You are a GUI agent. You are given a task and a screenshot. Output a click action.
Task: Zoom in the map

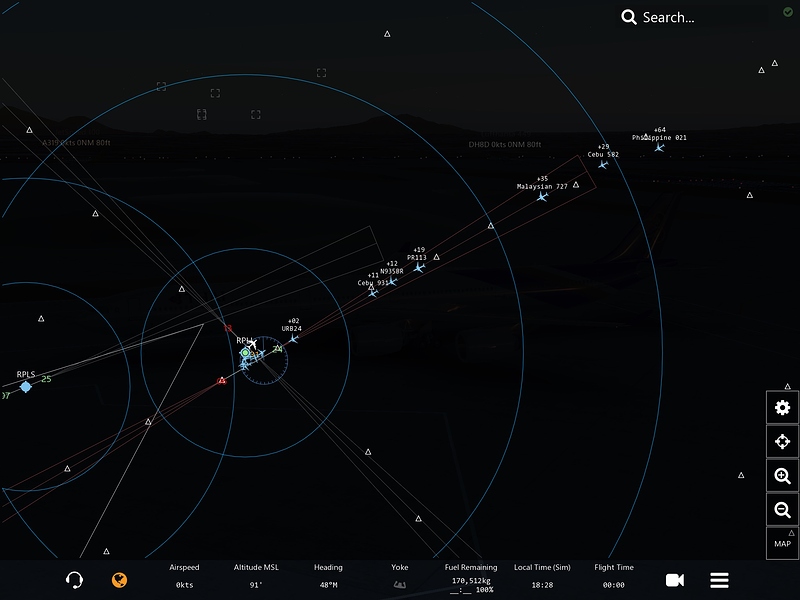782,476
